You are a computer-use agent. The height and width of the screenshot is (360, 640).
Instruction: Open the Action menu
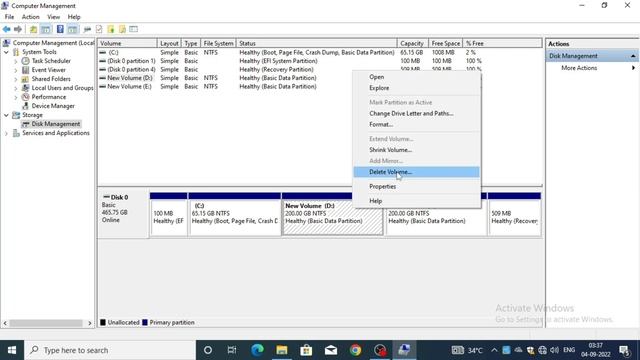click(31, 17)
